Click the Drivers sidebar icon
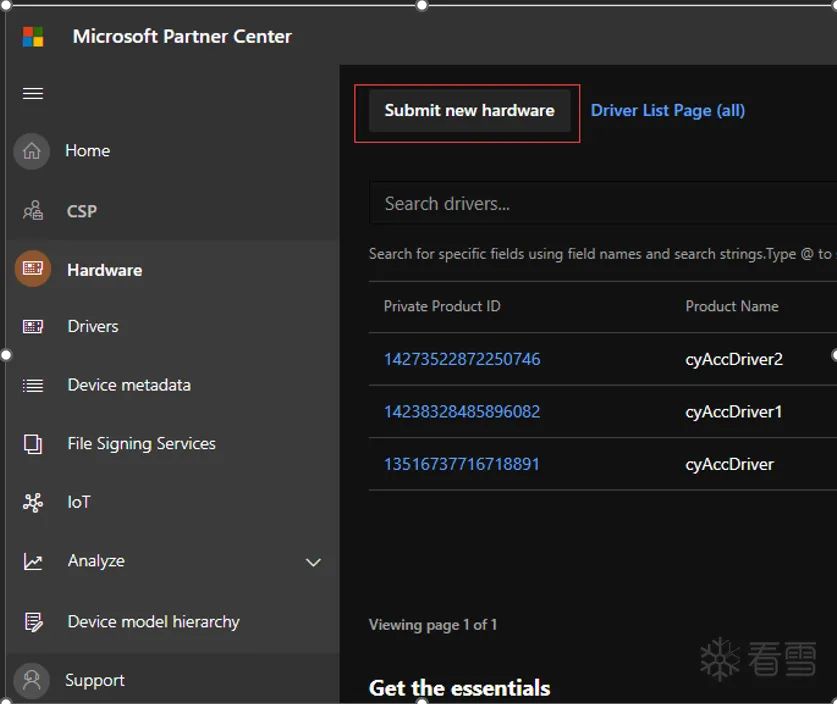 [33, 327]
